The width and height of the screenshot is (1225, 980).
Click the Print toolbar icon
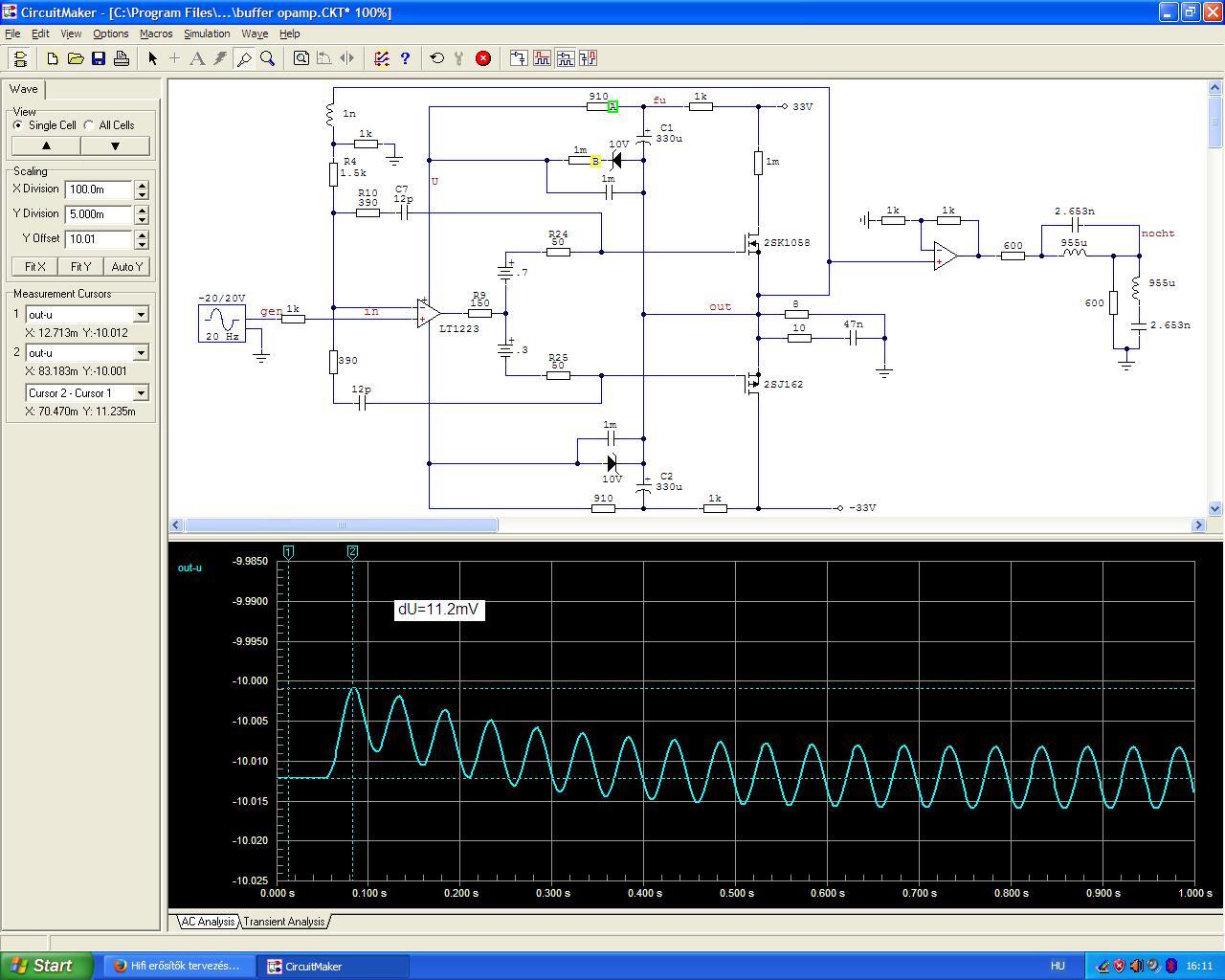122,58
